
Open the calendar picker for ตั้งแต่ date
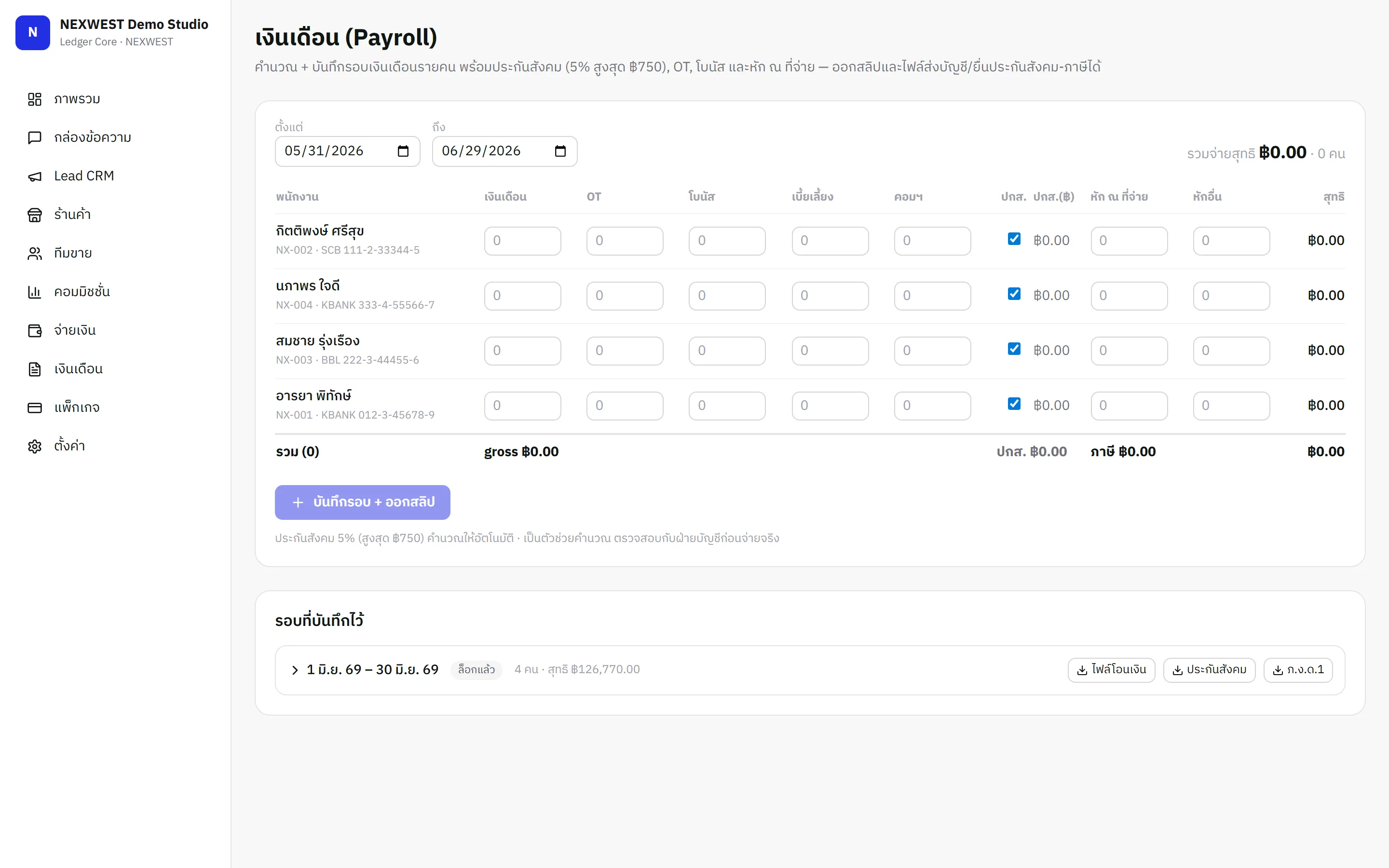point(403,151)
